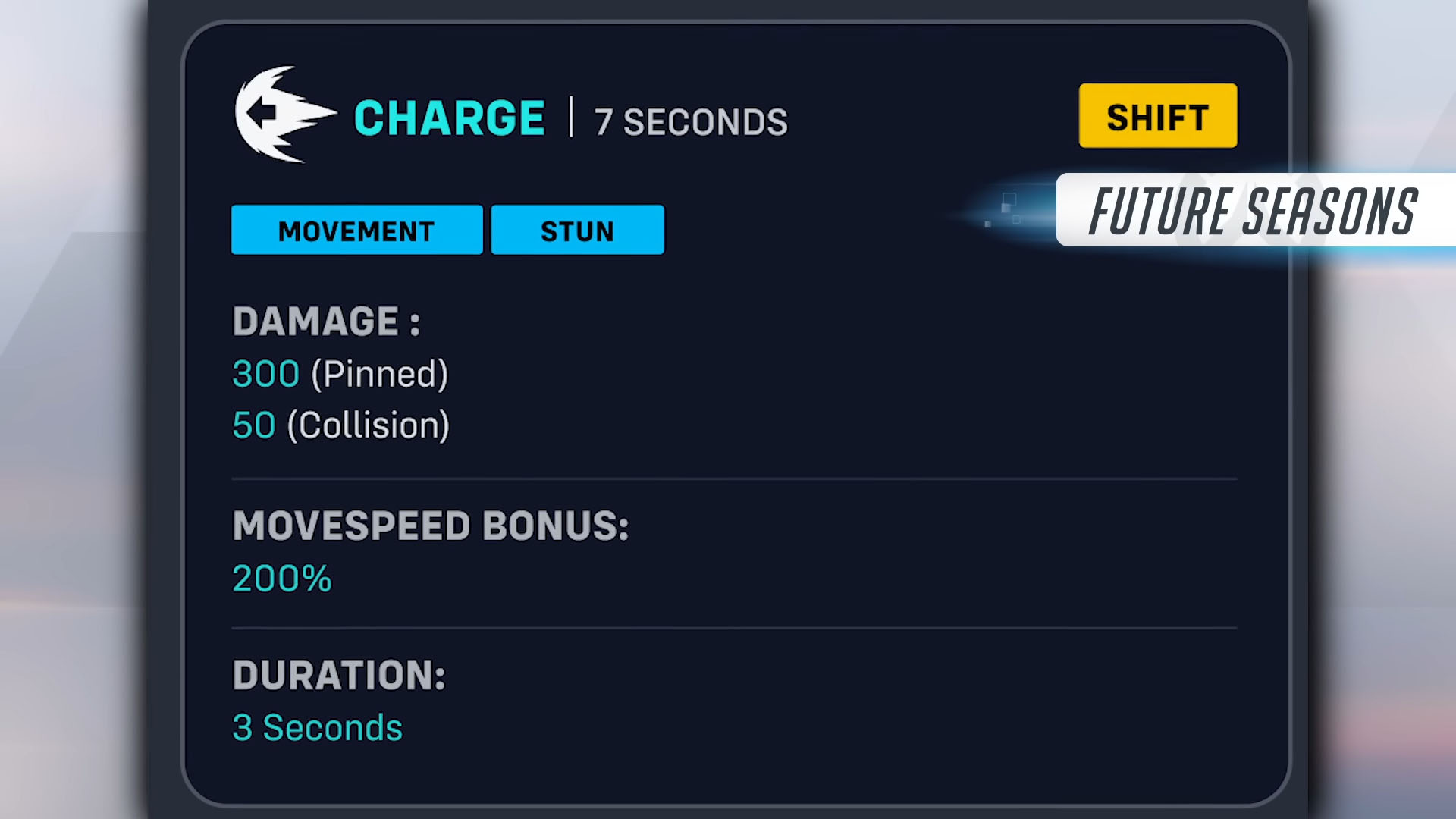Viewport: 1456px width, 819px height.
Task: Click the 200% movespeed value
Action: pos(282,579)
